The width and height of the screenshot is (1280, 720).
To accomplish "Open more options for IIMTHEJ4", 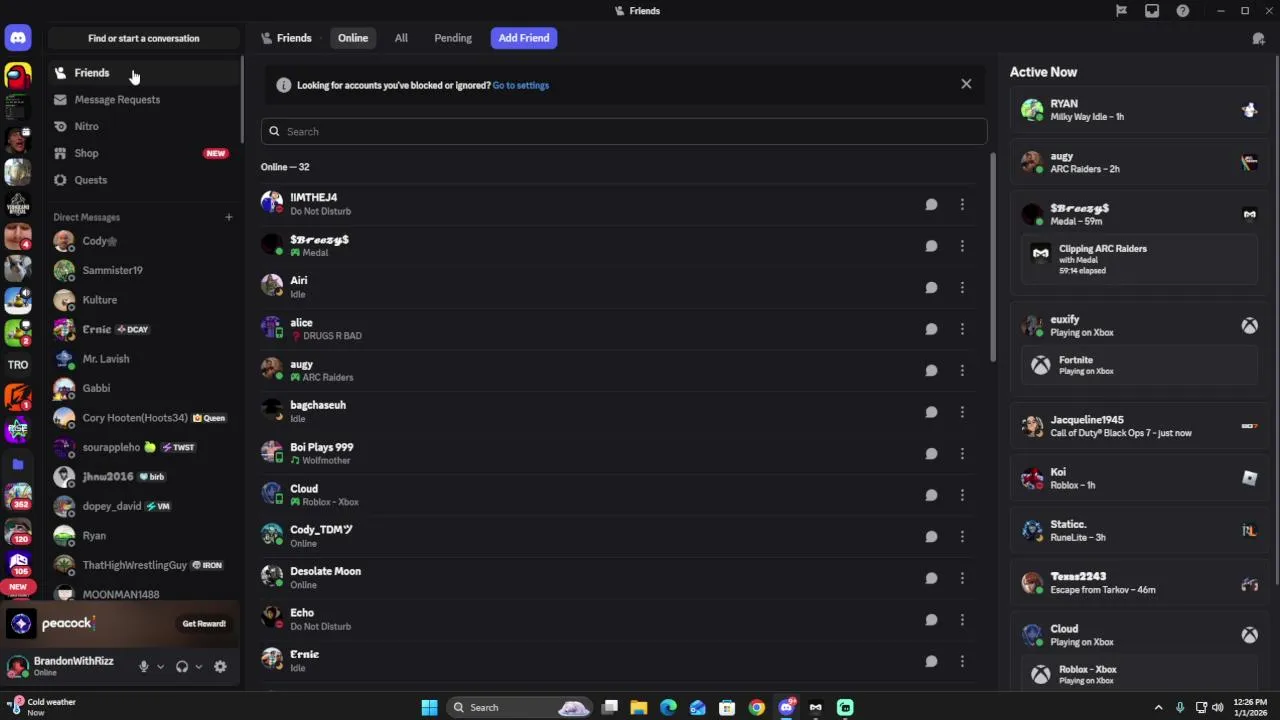I will coord(962,204).
